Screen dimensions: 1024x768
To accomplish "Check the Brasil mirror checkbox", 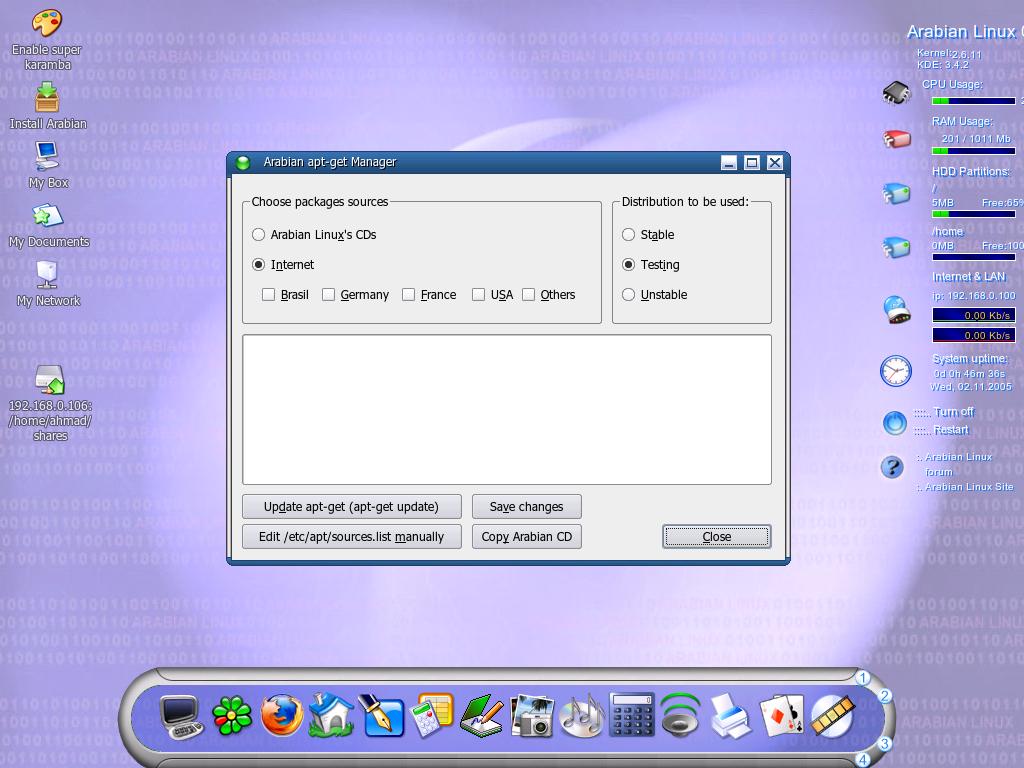I will [x=268, y=295].
